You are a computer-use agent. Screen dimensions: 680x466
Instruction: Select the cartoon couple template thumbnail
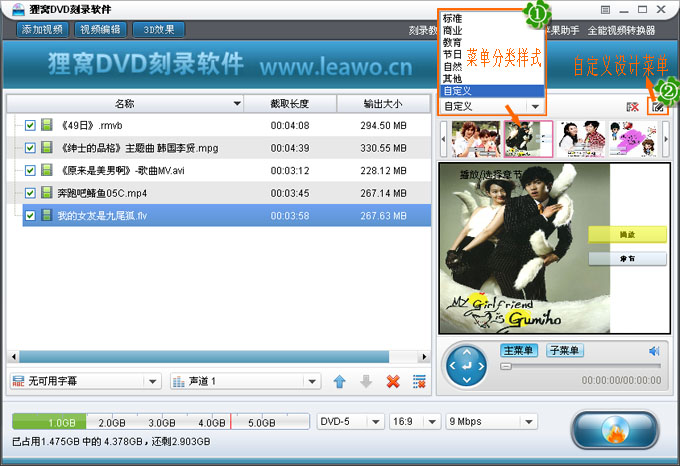pyautogui.click(x=581, y=139)
